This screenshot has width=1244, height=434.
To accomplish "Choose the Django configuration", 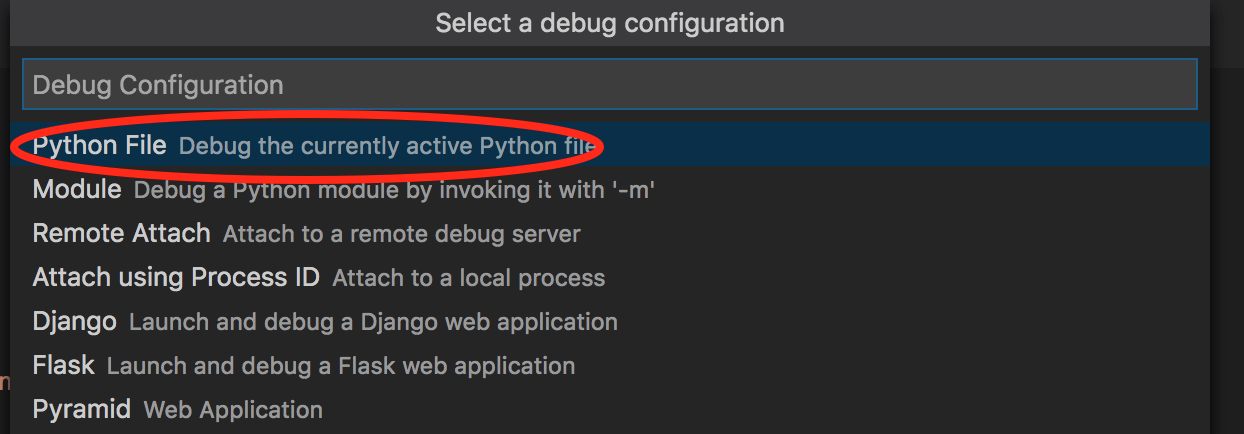I will pos(75,321).
